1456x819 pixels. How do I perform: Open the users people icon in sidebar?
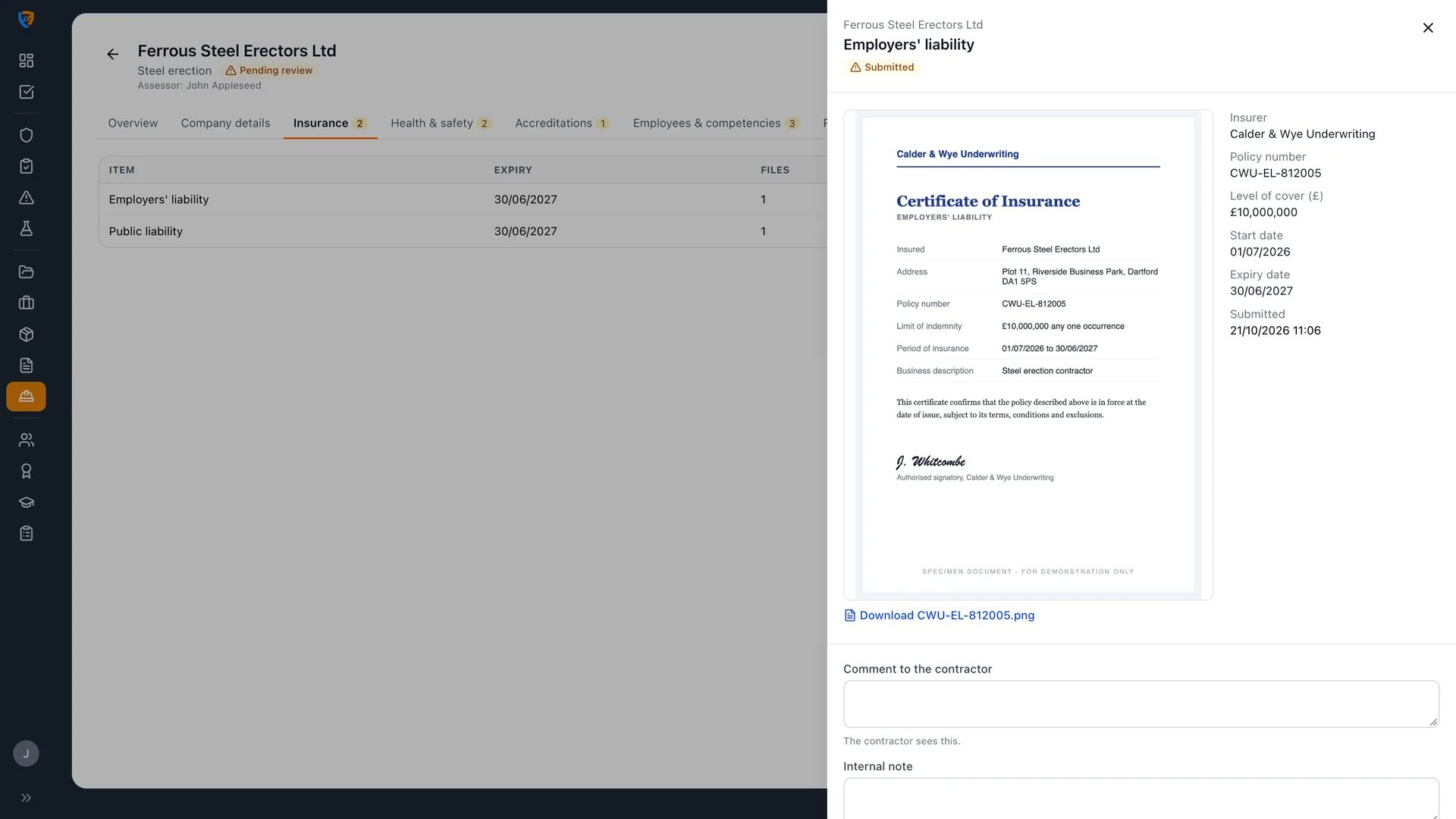(x=26, y=440)
